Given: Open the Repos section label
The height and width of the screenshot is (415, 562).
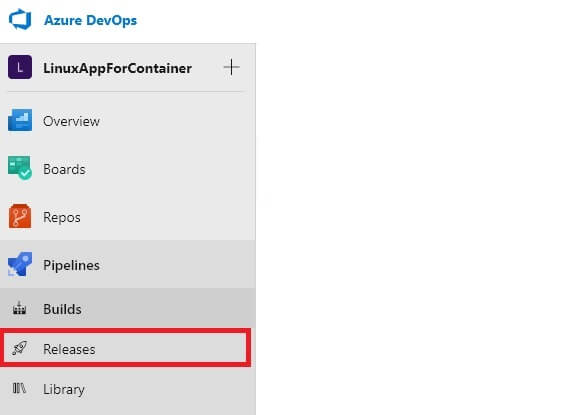Looking at the screenshot, I should tap(62, 217).
